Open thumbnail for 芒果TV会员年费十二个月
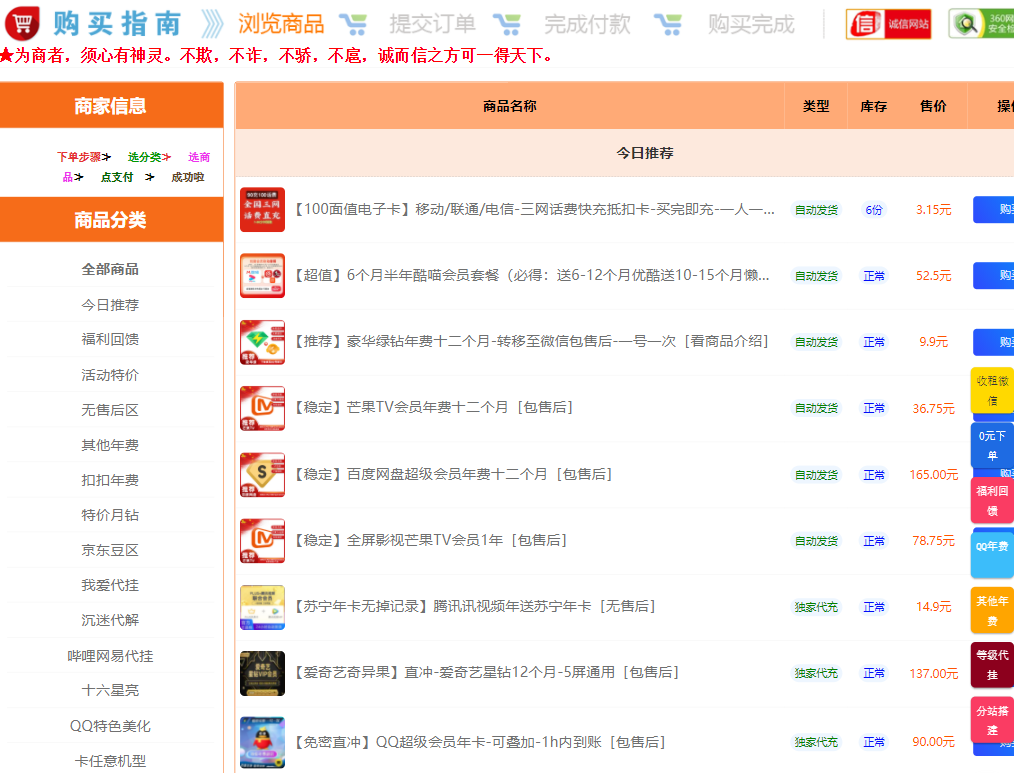This screenshot has width=1014, height=773. [x=263, y=408]
